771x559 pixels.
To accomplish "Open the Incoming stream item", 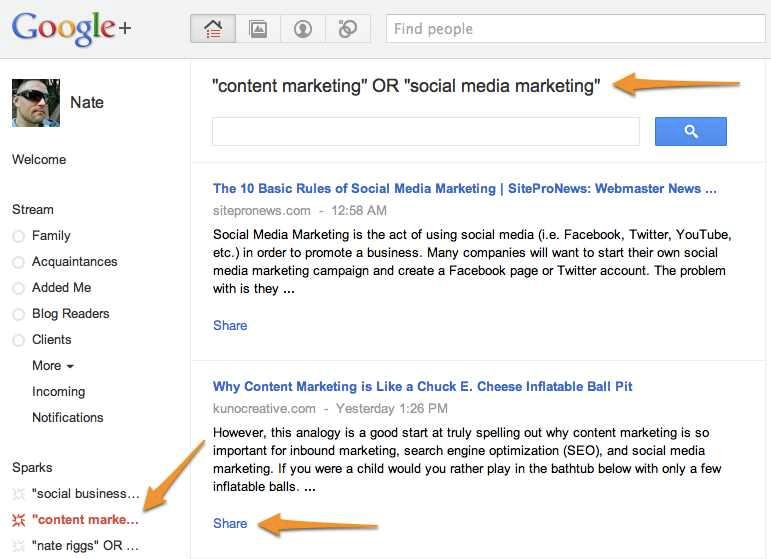I will pyautogui.click(x=59, y=392).
